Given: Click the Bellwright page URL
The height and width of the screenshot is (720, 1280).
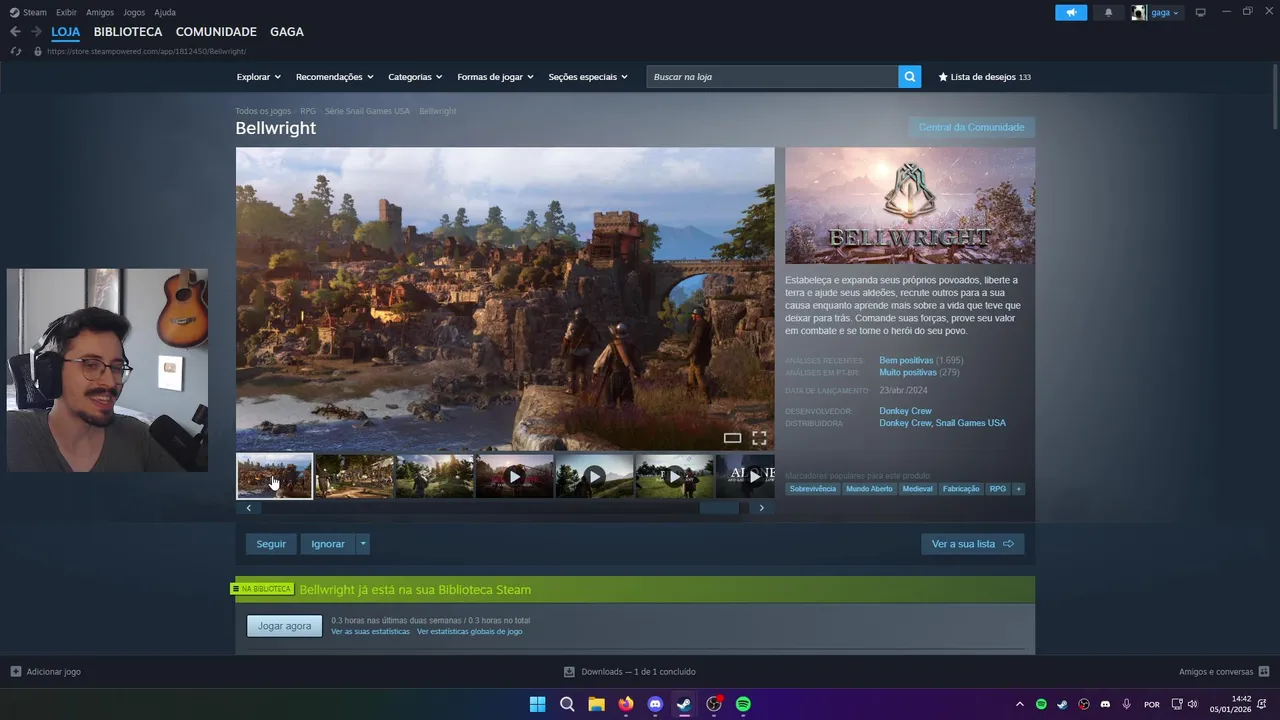Looking at the screenshot, I should tap(147, 51).
